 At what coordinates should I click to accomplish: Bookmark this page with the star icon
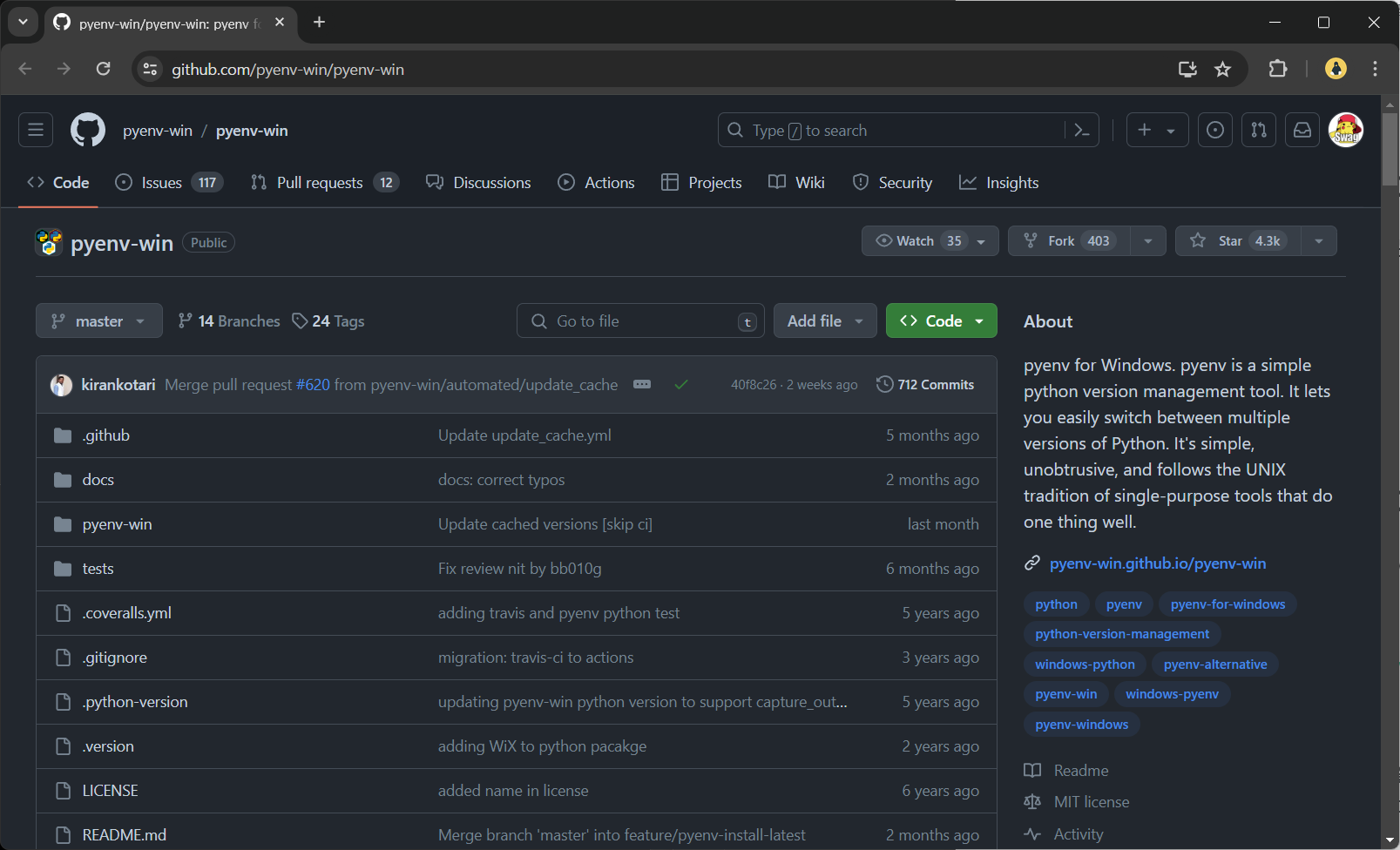(x=1223, y=69)
